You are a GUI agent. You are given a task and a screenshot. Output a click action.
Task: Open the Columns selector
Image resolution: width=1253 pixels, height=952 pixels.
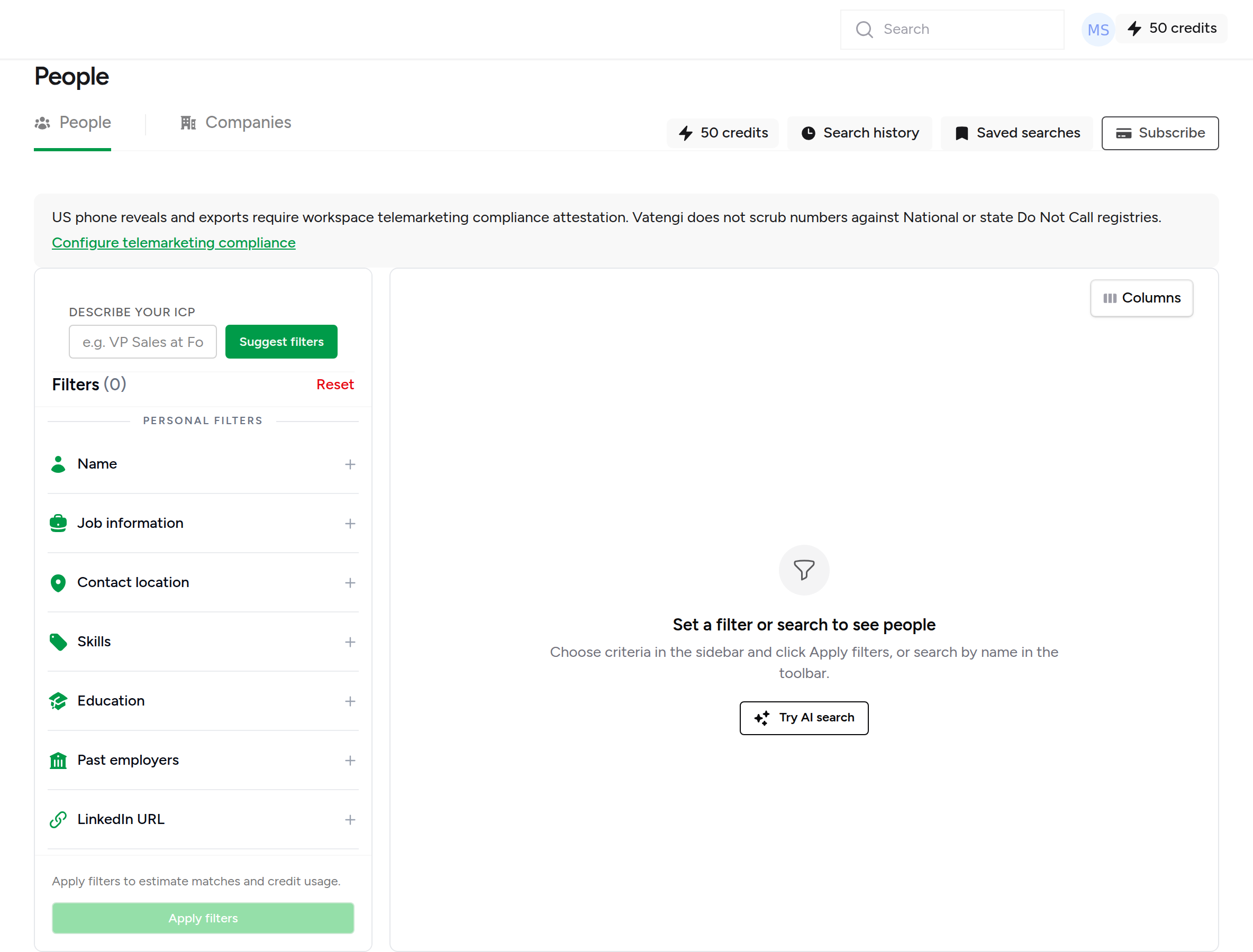(x=1141, y=298)
